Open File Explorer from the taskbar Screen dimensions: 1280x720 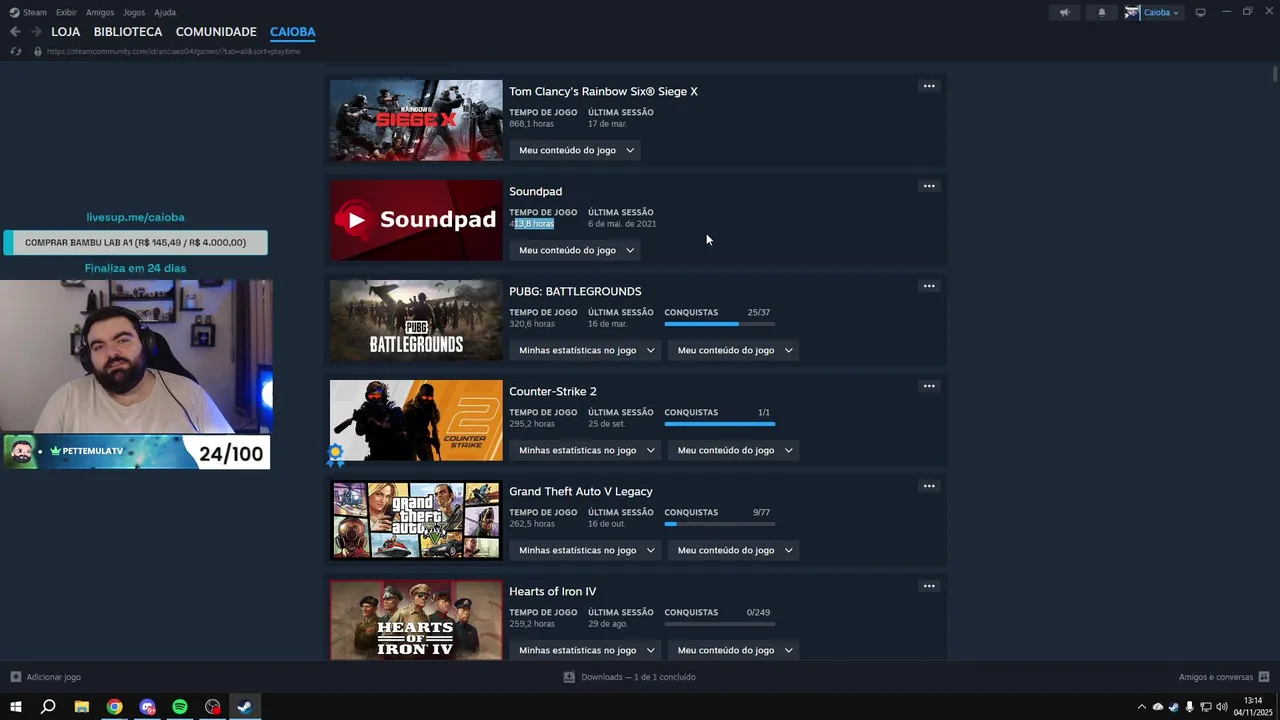pyautogui.click(x=82, y=707)
